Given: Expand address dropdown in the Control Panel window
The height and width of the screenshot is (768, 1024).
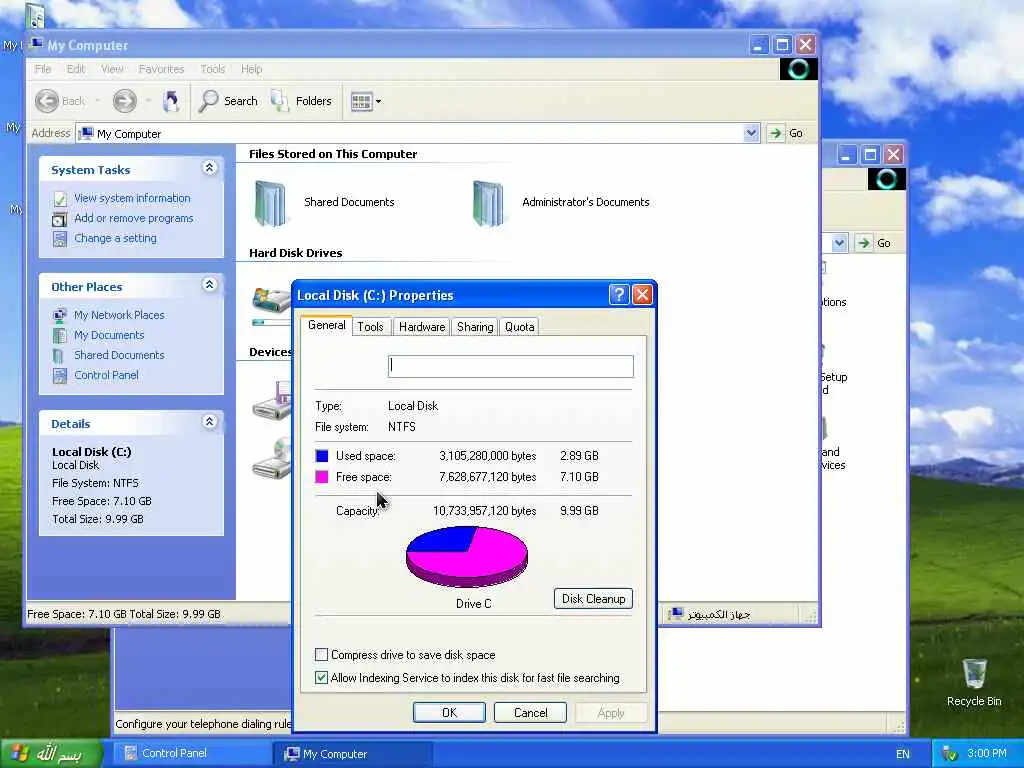Looking at the screenshot, I should [x=840, y=243].
